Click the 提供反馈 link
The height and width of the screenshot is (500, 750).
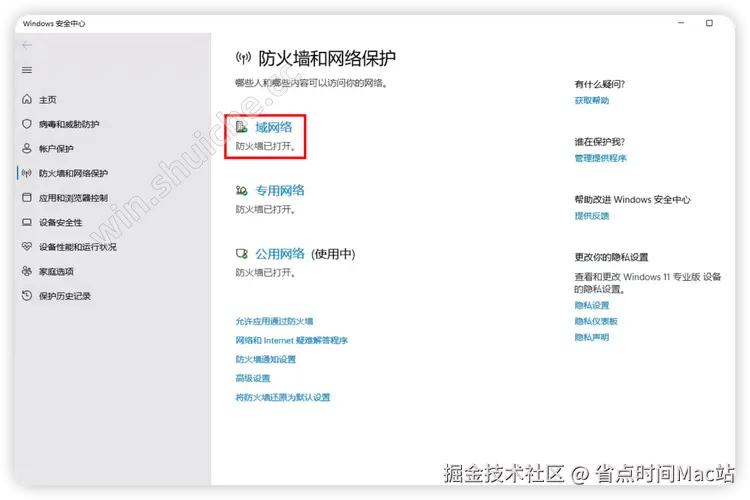click(x=592, y=216)
